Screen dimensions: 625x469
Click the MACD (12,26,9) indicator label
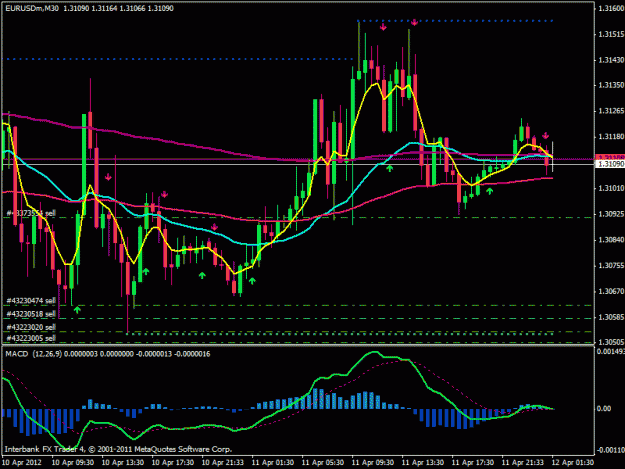tap(33, 354)
